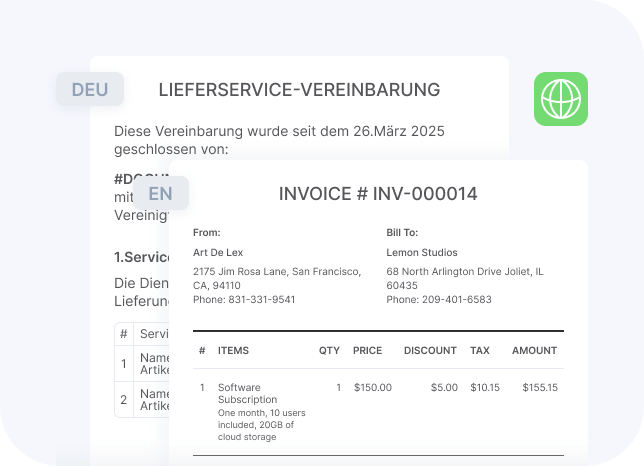Viewport: 644px width, 466px height.
Task: Select the EN language badge
Action: [x=160, y=193]
